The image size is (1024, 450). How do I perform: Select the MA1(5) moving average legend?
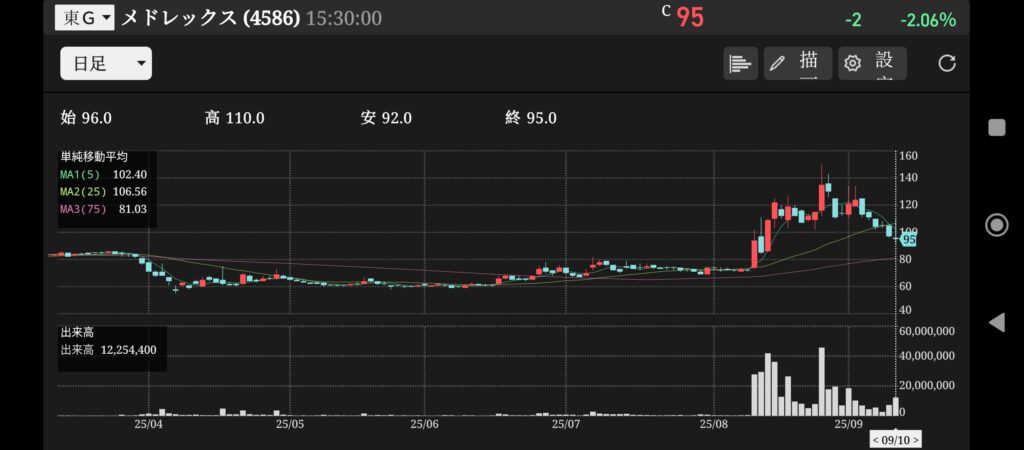(102, 174)
